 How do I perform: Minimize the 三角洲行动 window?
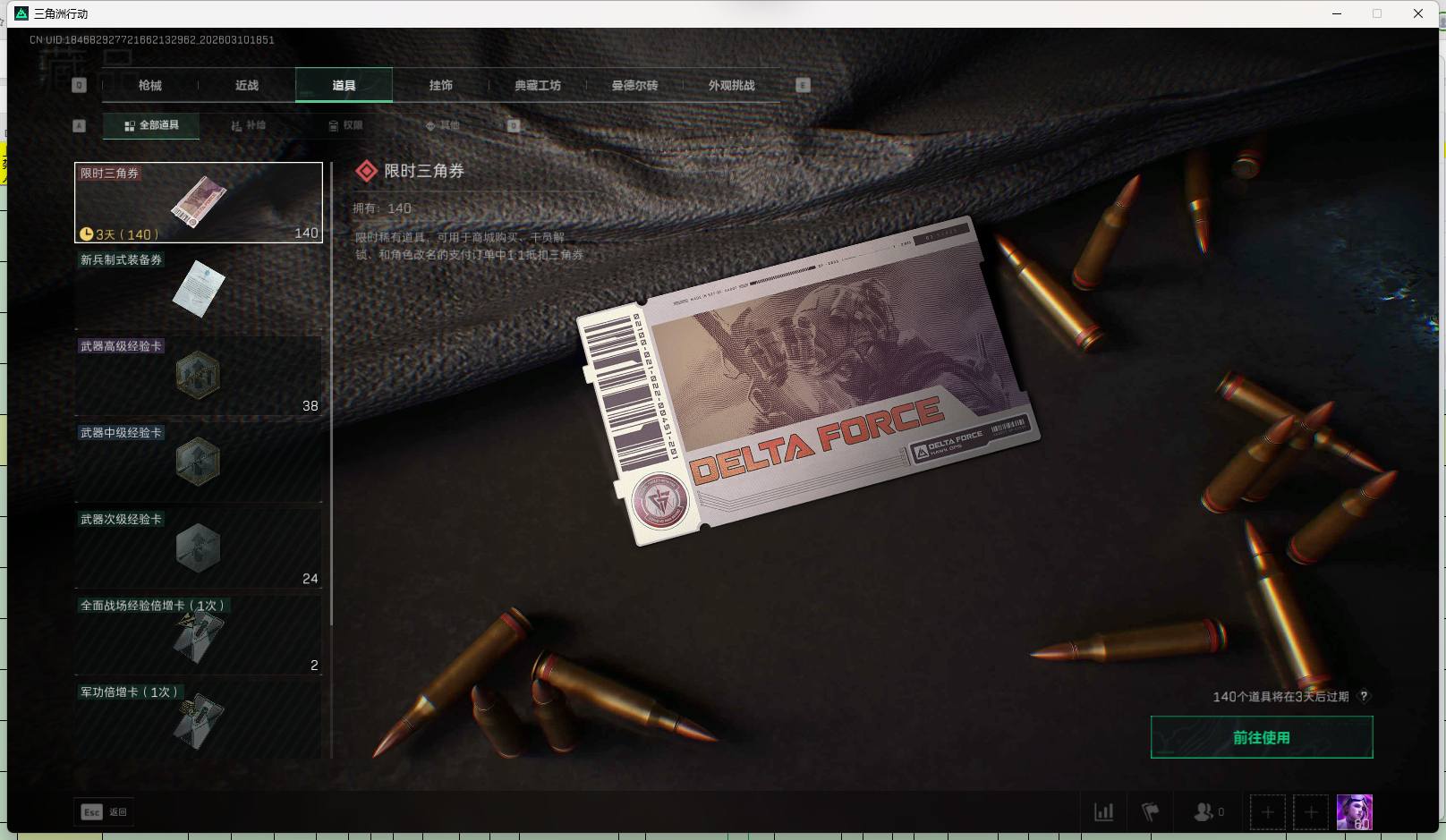(x=1337, y=13)
